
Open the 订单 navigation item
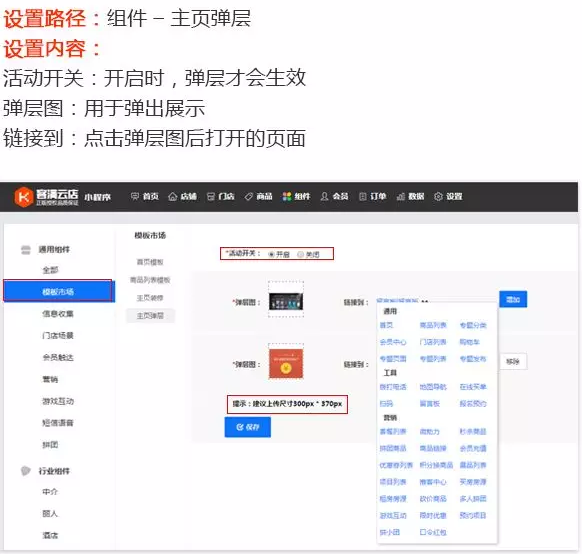372,196
